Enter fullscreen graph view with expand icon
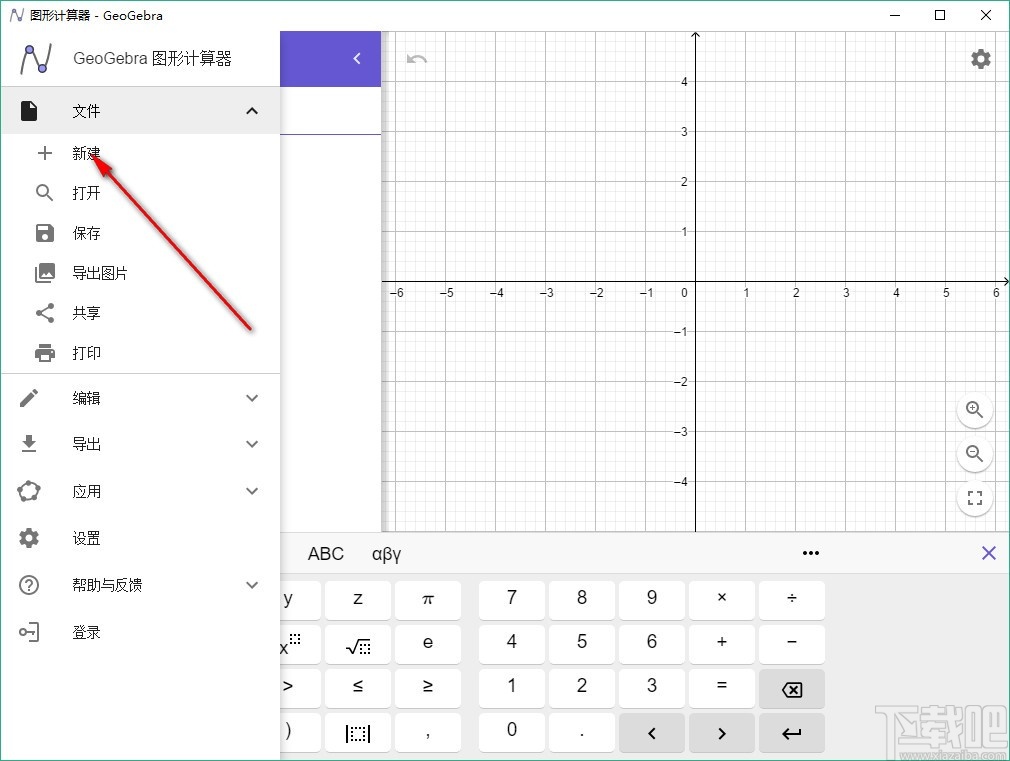This screenshot has width=1010, height=761. 974,498
